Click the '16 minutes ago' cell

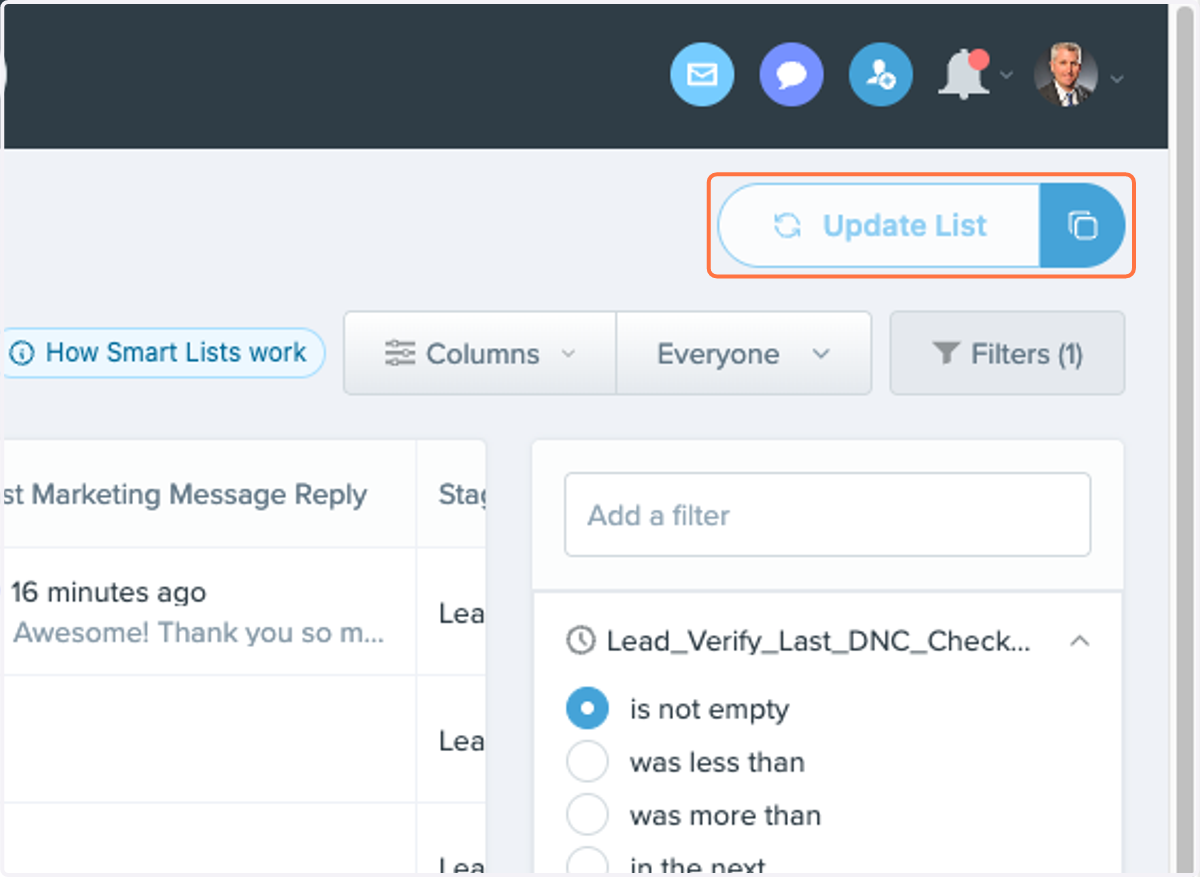coord(109,592)
